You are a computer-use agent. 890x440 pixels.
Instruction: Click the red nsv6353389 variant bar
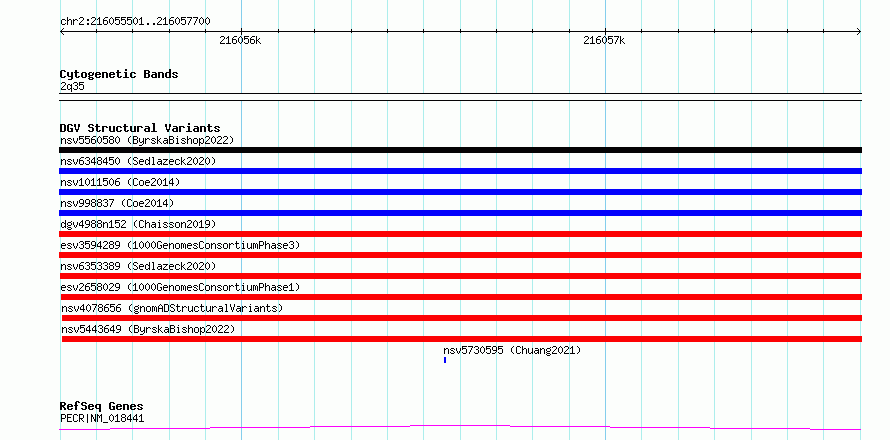pyautogui.click(x=460, y=276)
